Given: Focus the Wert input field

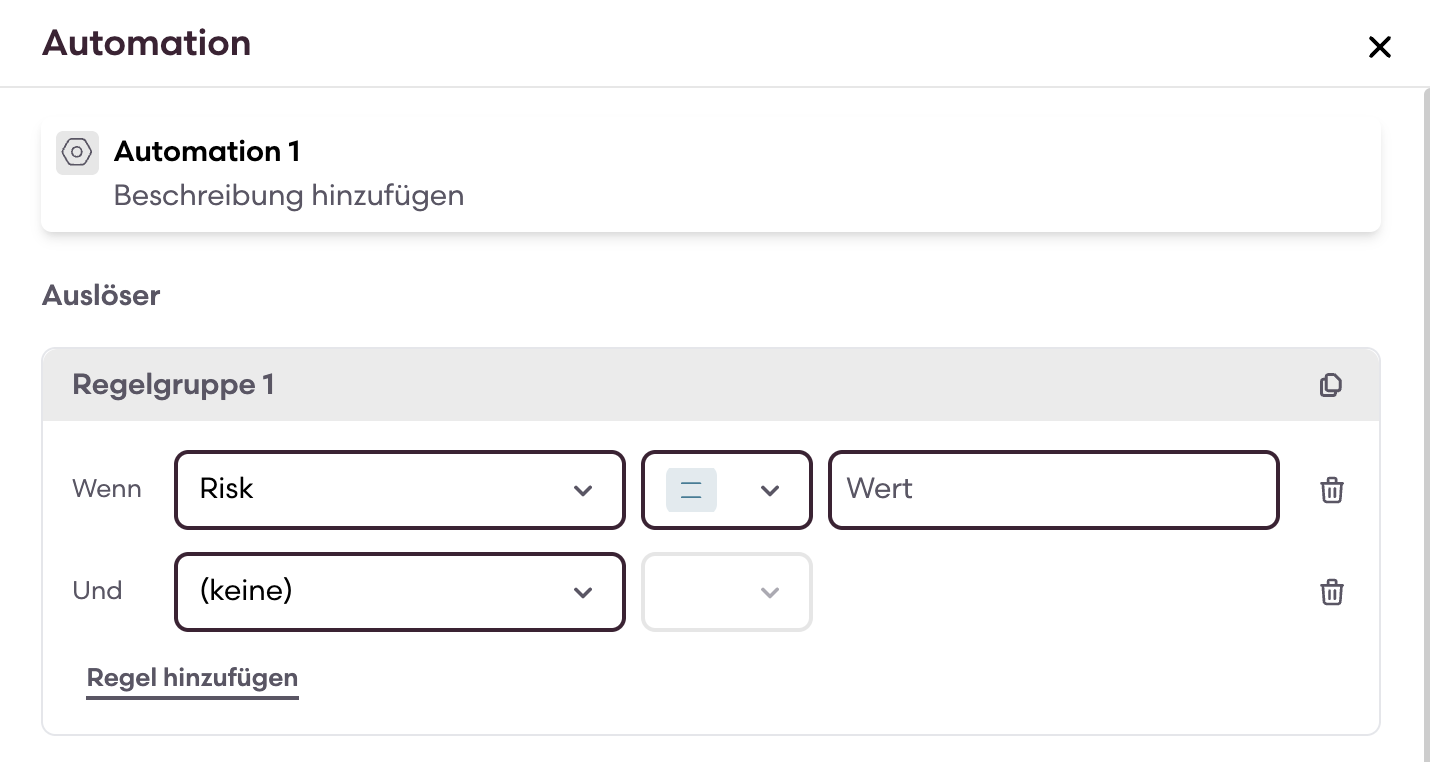Looking at the screenshot, I should (x=1053, y=490).
